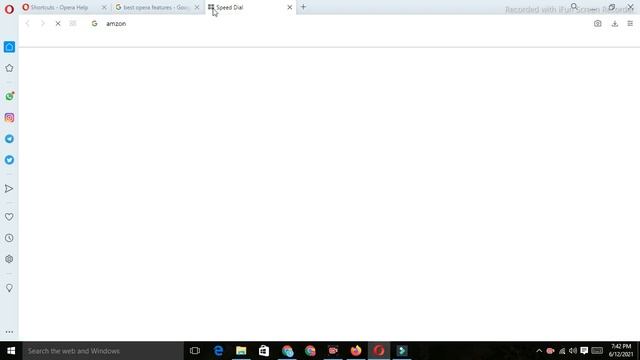The width and height of the screenshot is (640, 360).
Task: Click the Search the web and Windows box
Action: [x=103, y=351]
